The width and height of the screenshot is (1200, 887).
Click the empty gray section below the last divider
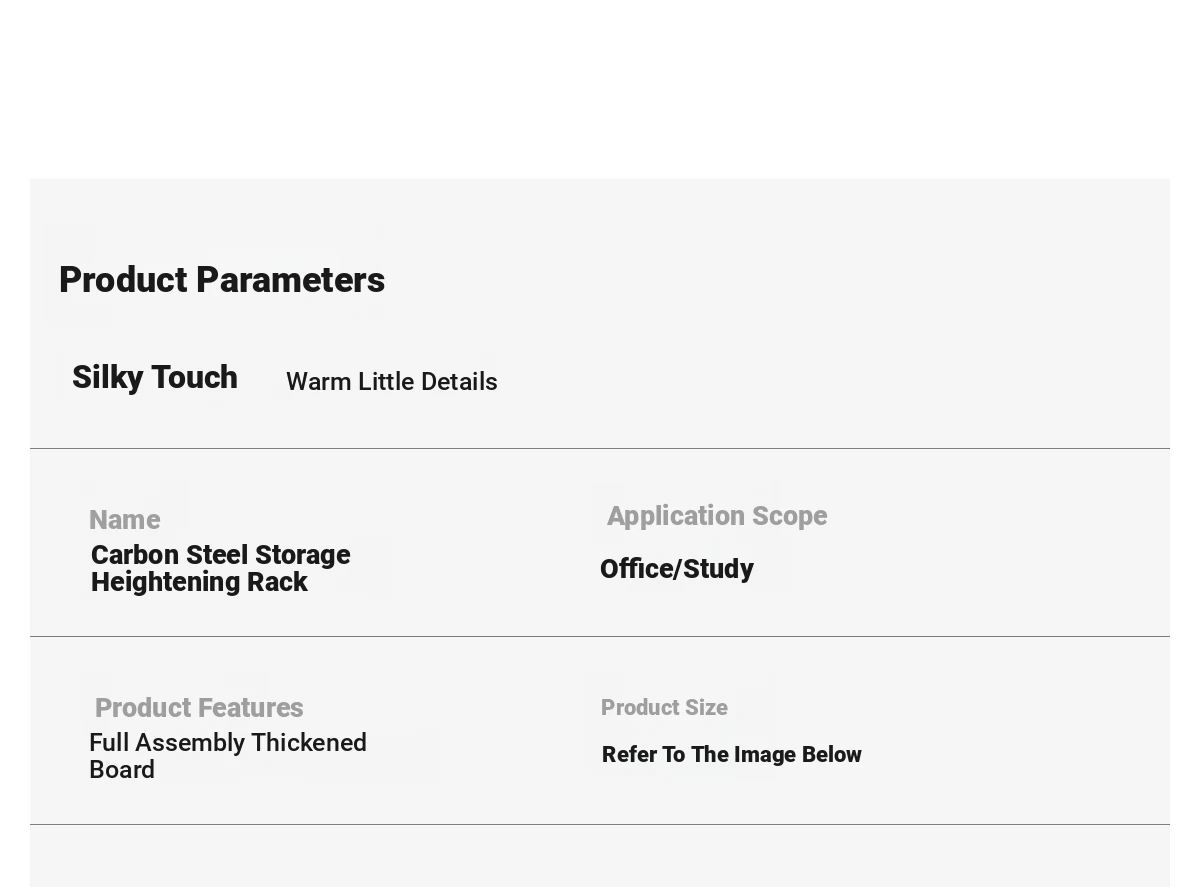(x=600, y=858)
